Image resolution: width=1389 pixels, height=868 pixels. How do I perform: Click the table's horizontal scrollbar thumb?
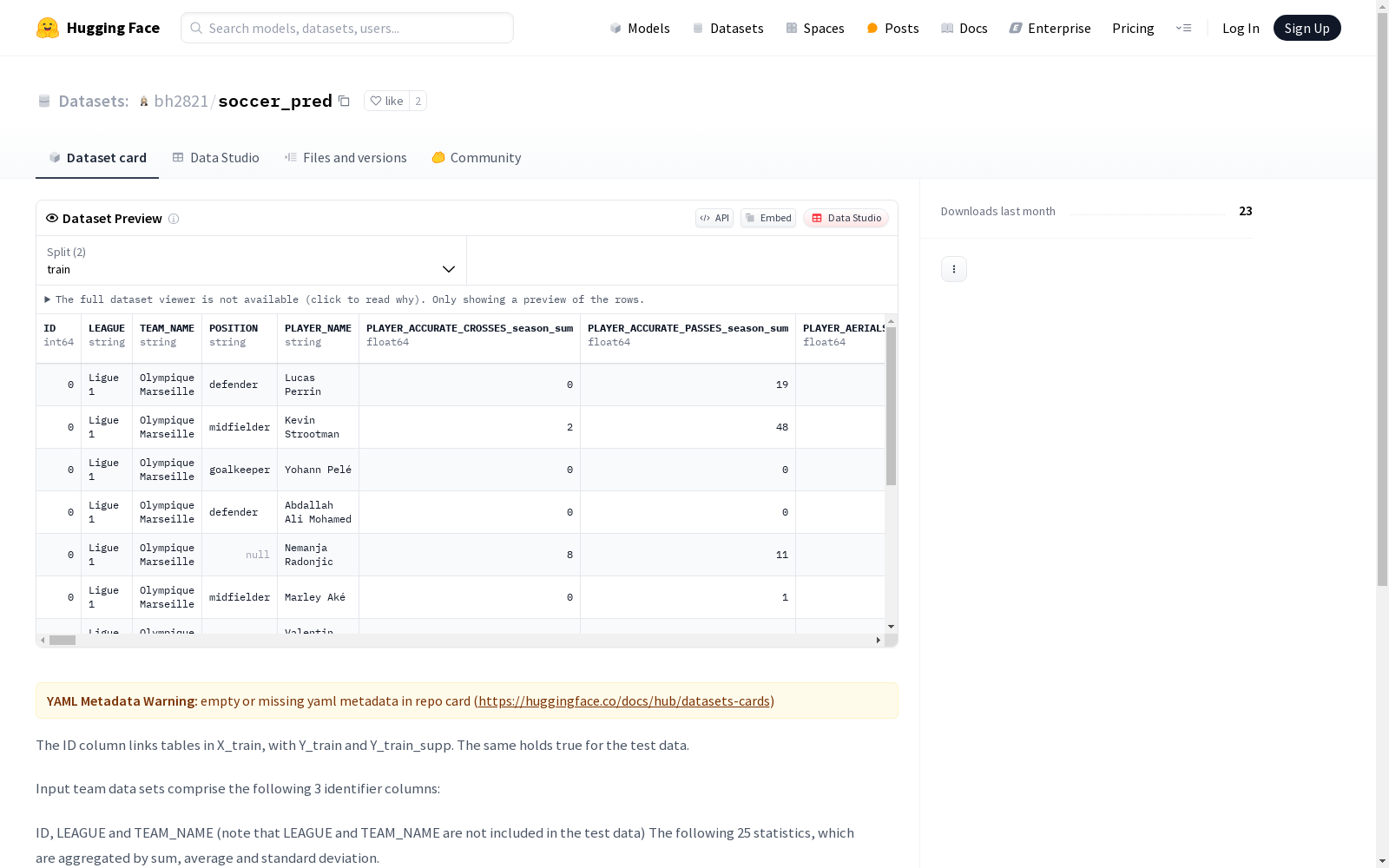pyautogui.click(x=63, y=640)
